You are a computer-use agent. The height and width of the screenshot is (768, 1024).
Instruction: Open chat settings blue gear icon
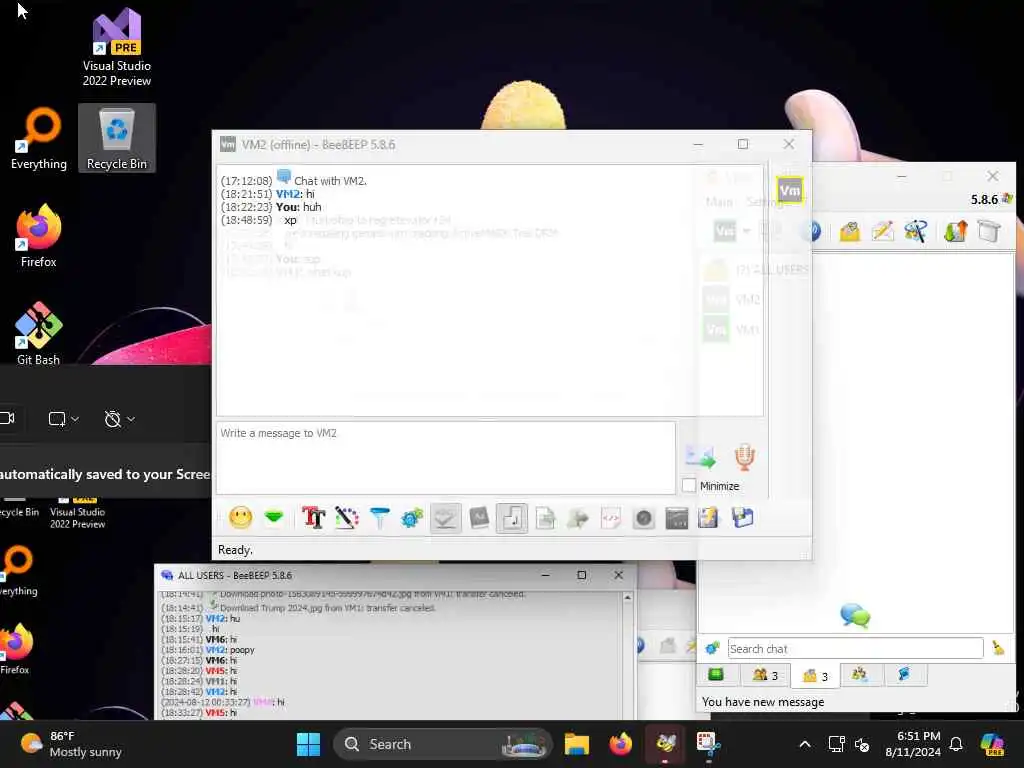(x=412, y=519)
